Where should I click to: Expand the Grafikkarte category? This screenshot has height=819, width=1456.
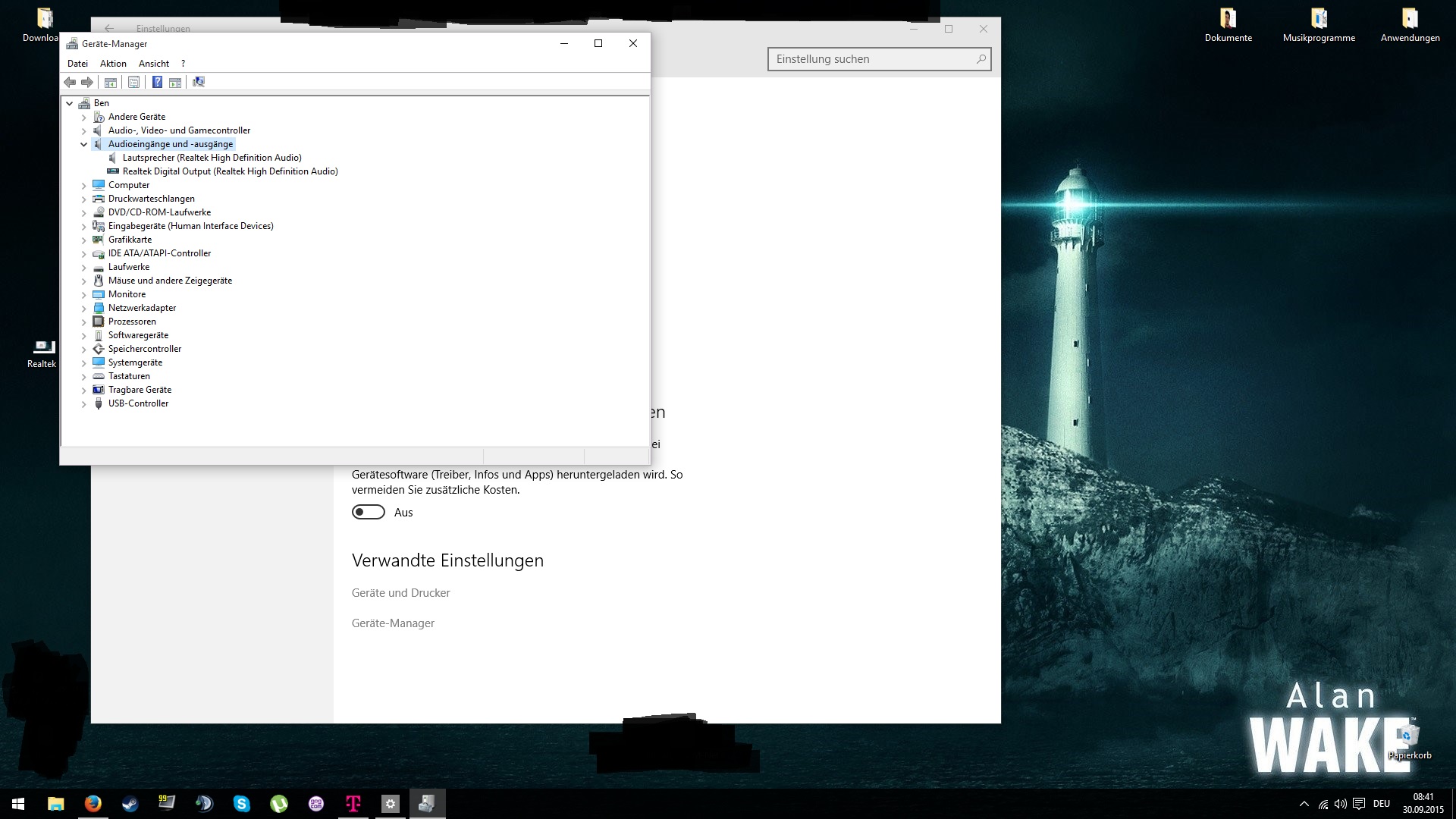[x=84, y=240]
